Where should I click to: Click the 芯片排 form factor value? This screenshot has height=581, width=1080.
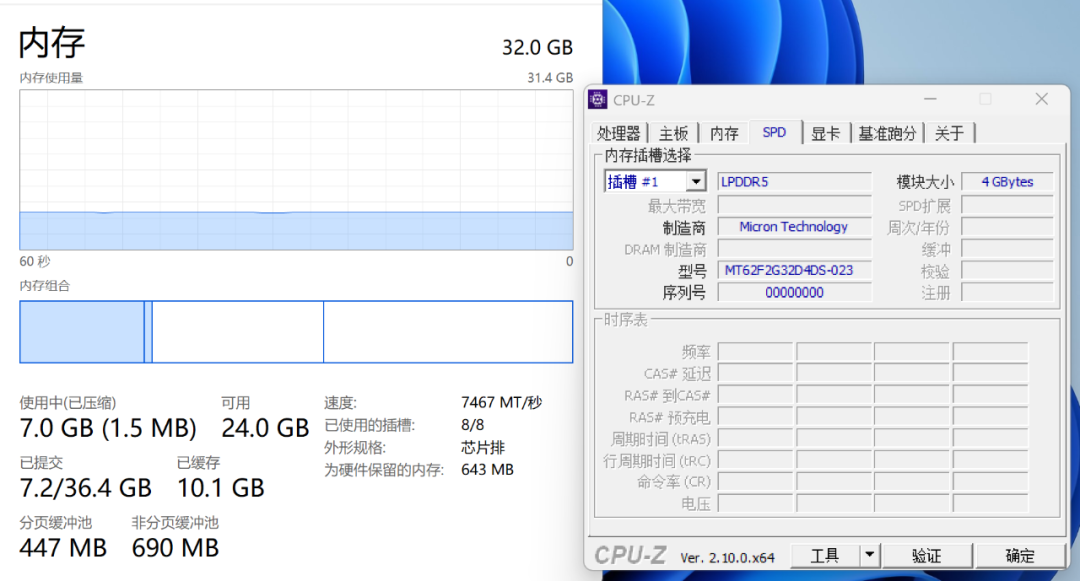click(x=483, y=447)
